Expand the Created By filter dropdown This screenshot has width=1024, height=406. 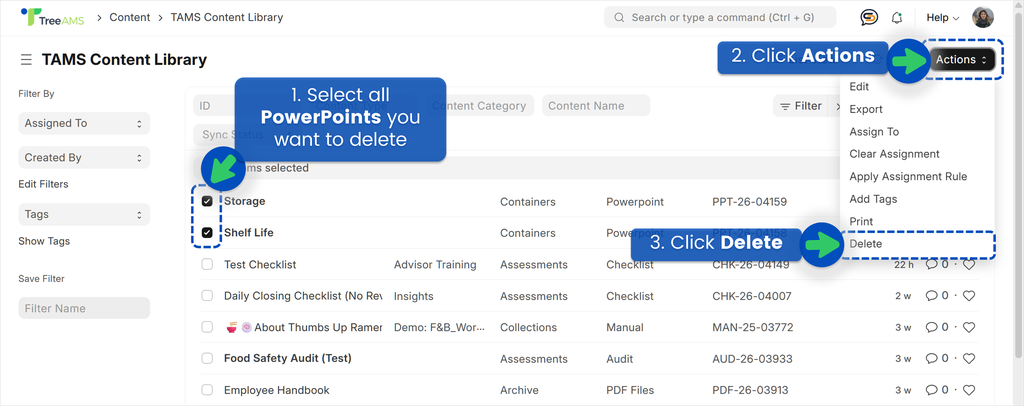point(84,158)
